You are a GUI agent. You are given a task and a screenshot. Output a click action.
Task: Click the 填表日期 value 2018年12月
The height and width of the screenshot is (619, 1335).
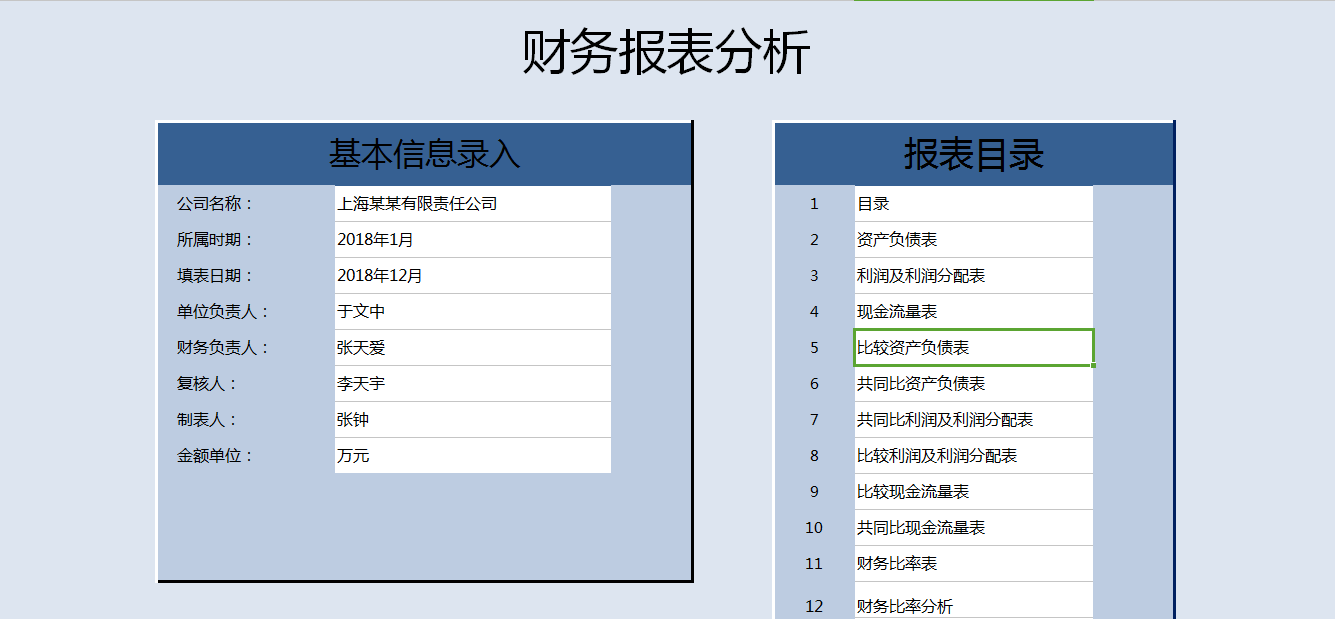click(473, 276)
